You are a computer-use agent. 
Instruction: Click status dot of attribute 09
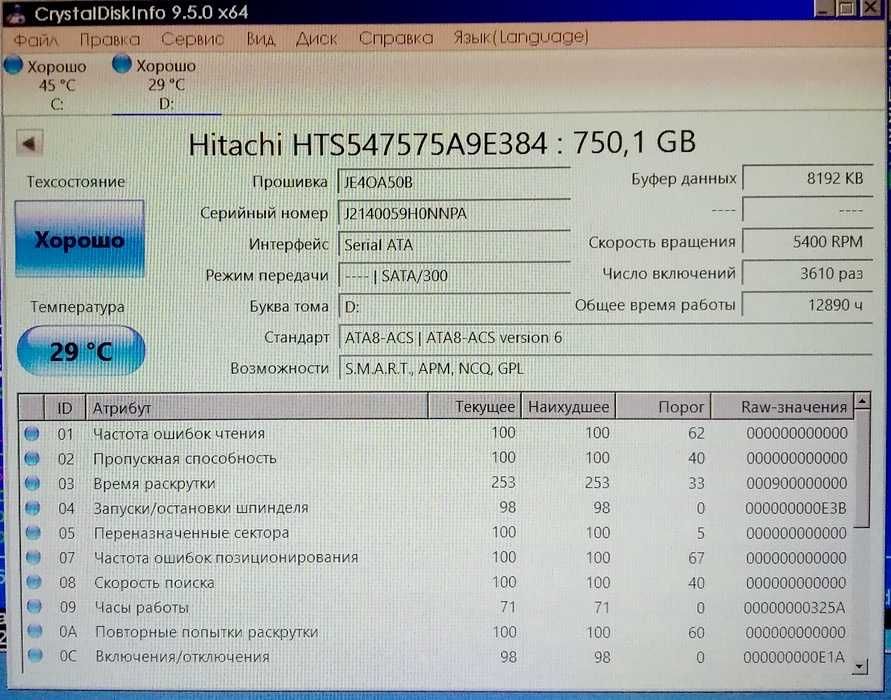tap(35, 607)
